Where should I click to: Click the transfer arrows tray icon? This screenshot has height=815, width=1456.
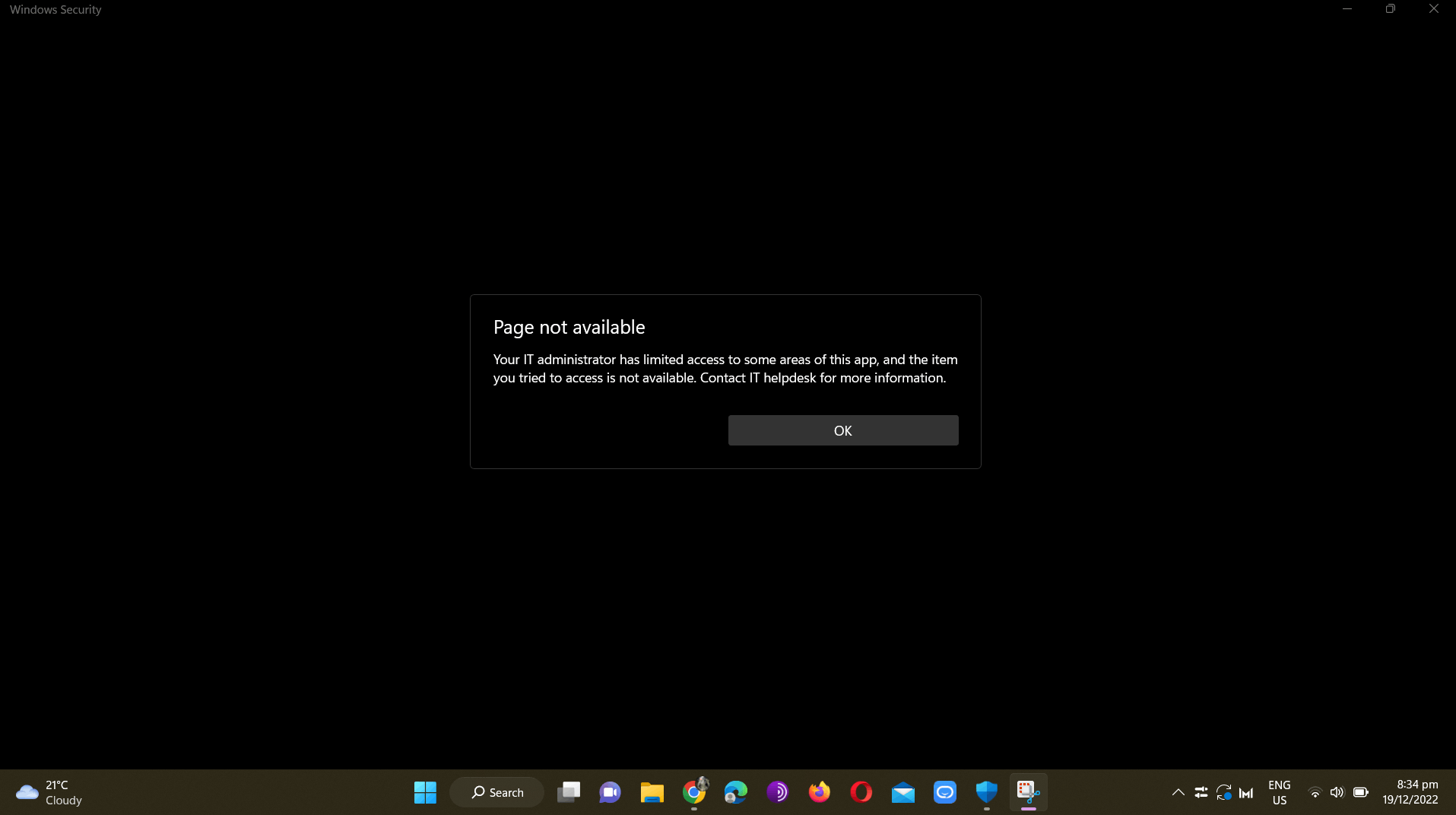(1201, 792)
